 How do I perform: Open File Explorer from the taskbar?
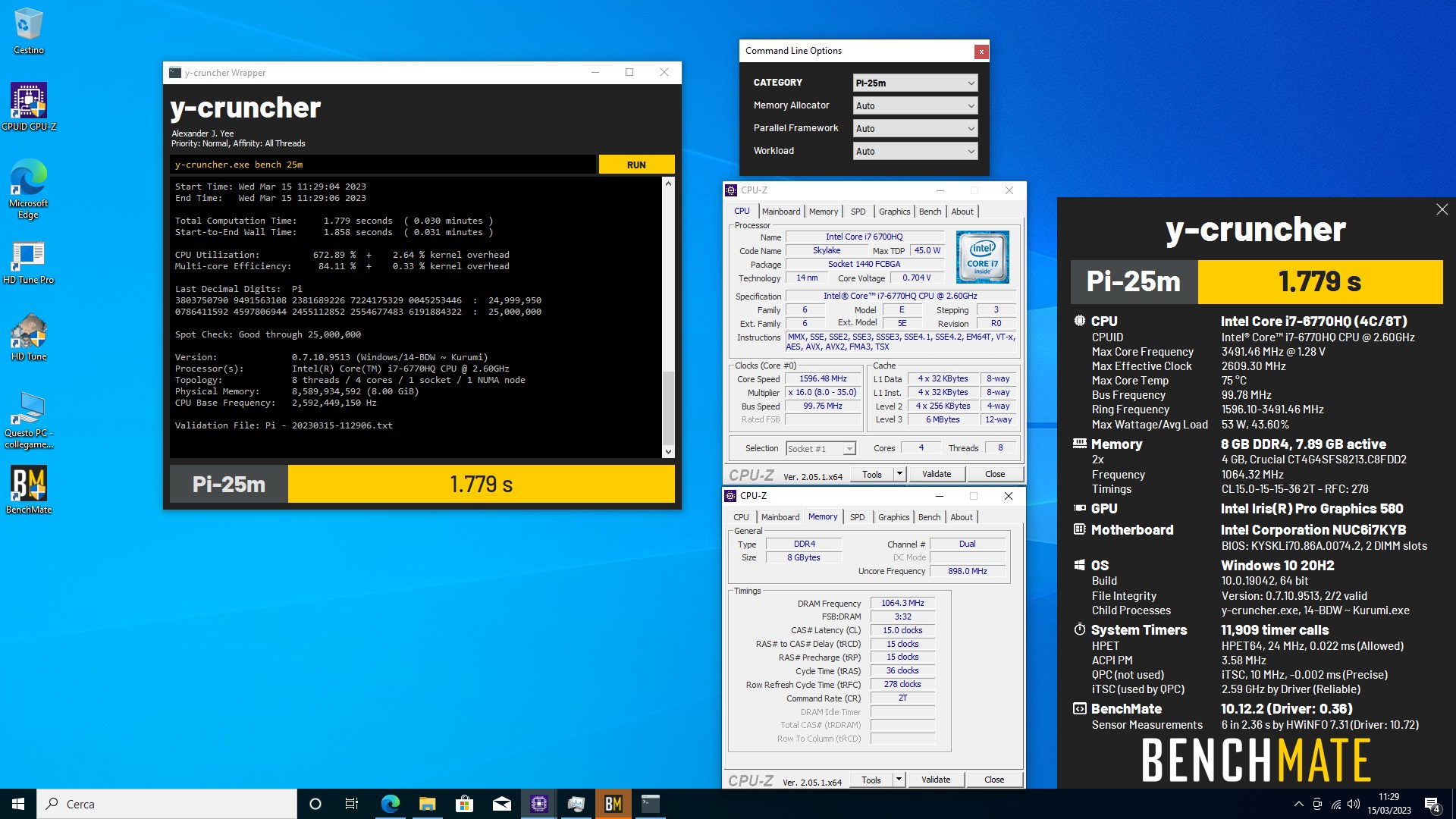(427, 804)
